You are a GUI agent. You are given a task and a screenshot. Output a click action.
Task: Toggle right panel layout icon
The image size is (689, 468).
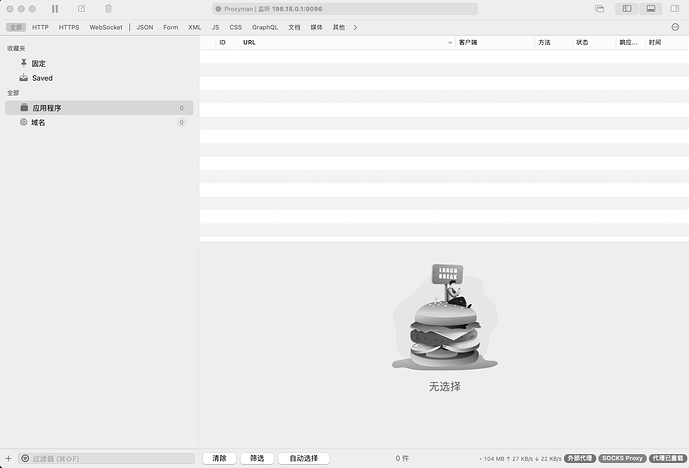674,9
